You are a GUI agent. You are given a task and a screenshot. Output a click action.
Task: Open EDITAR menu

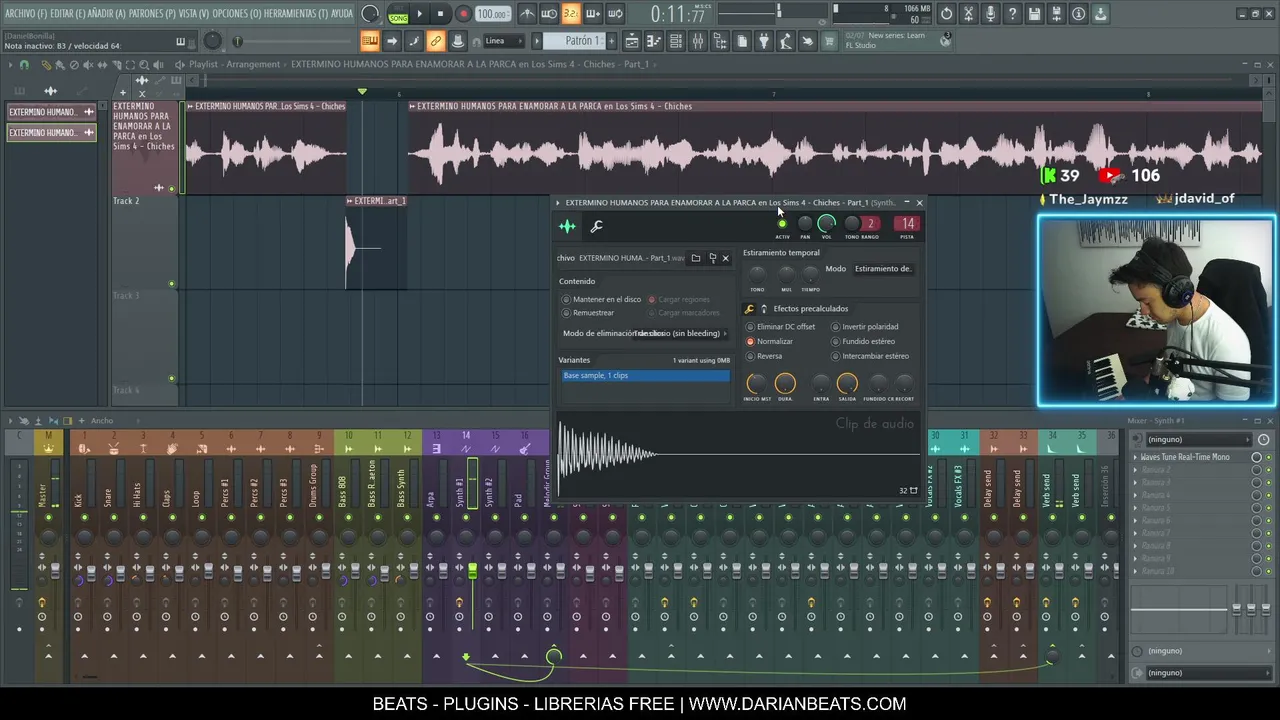(x=67, y=14)
